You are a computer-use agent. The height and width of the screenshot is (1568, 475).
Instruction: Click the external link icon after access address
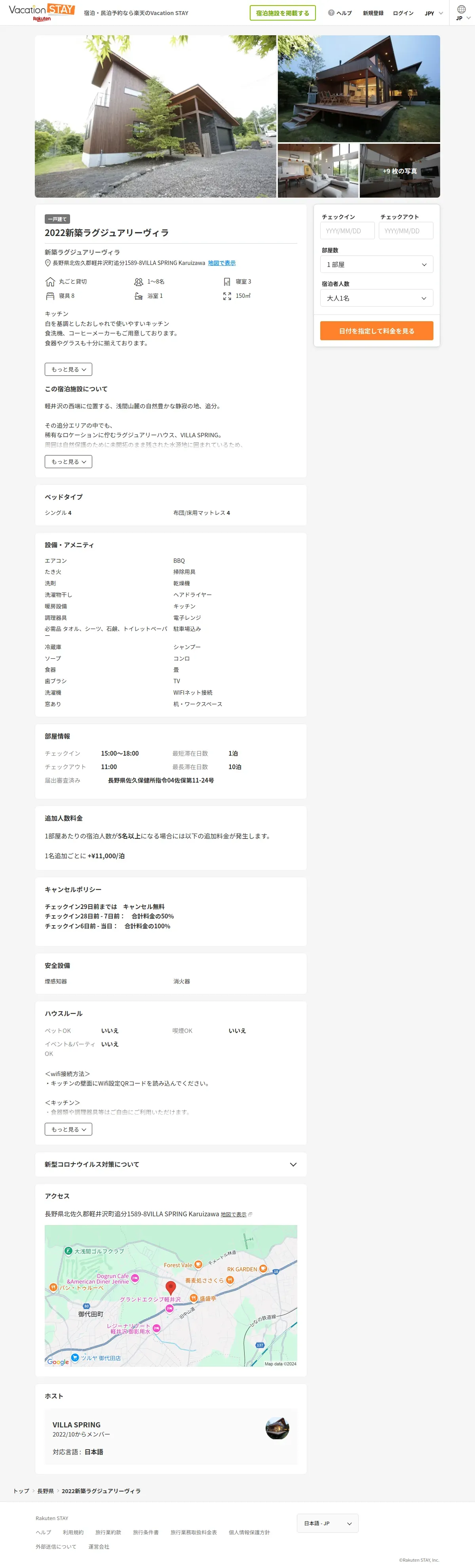click(250, 1214)
